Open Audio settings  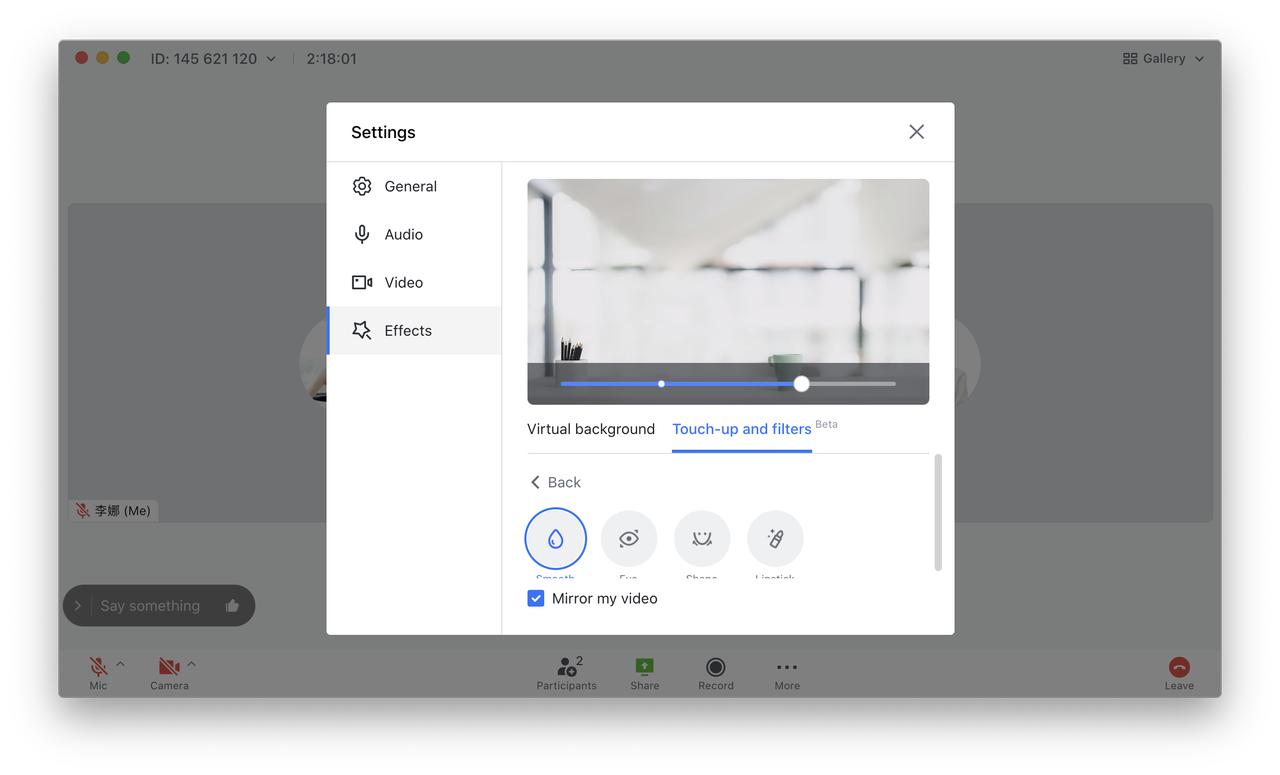[414, 234]
